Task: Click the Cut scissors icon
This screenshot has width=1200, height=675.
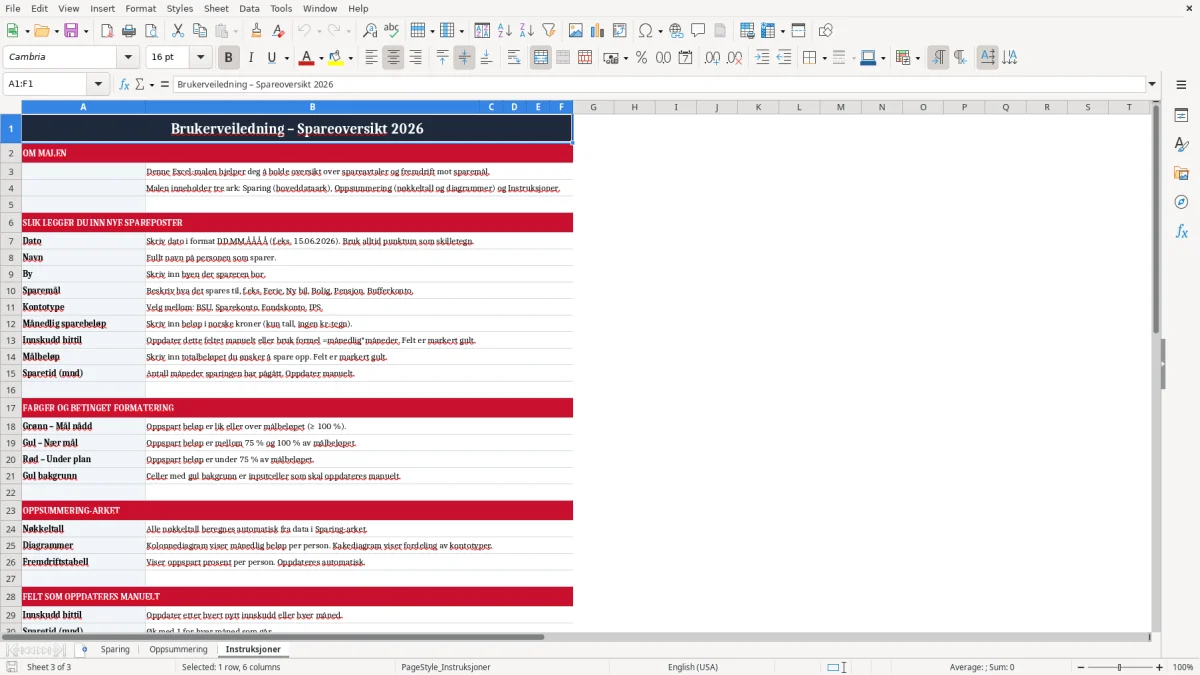Action: 177,31
